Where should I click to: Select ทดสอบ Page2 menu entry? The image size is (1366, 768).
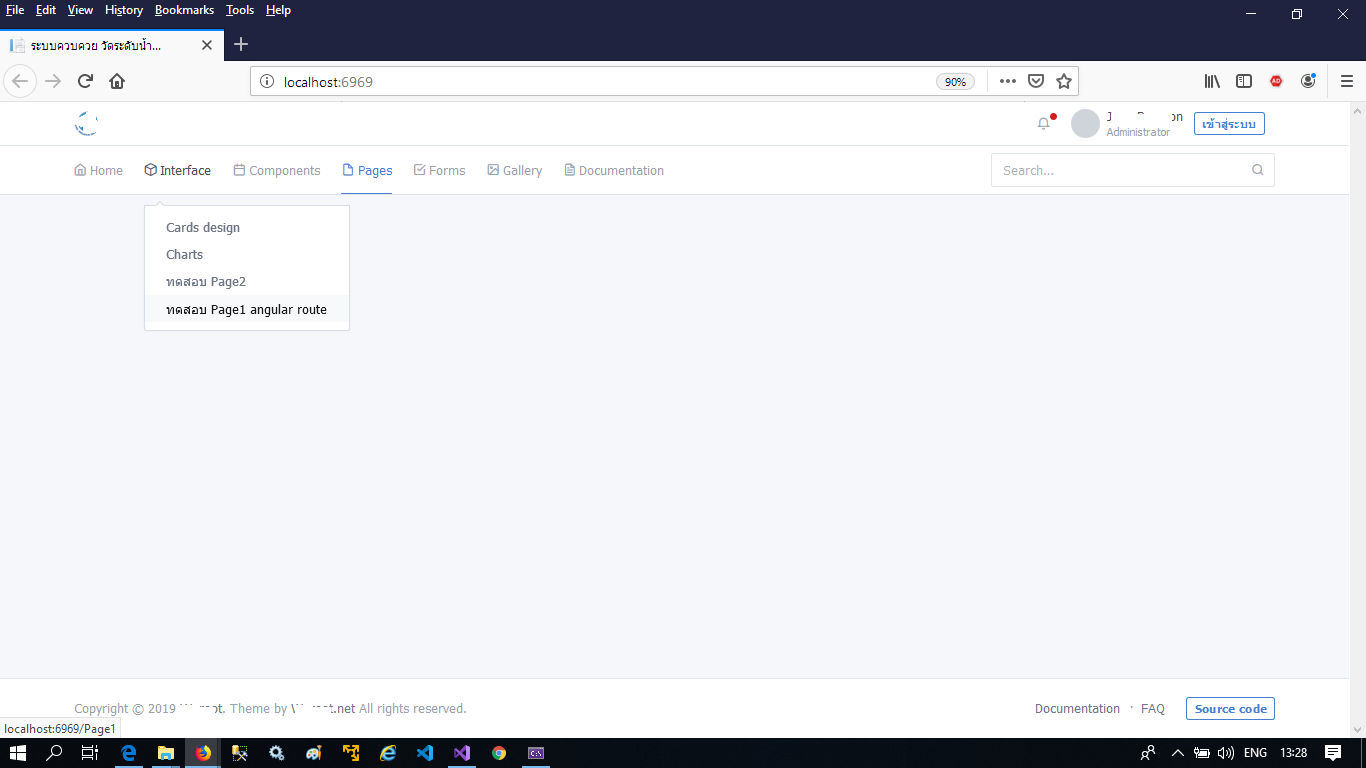(x=247, y=282)
